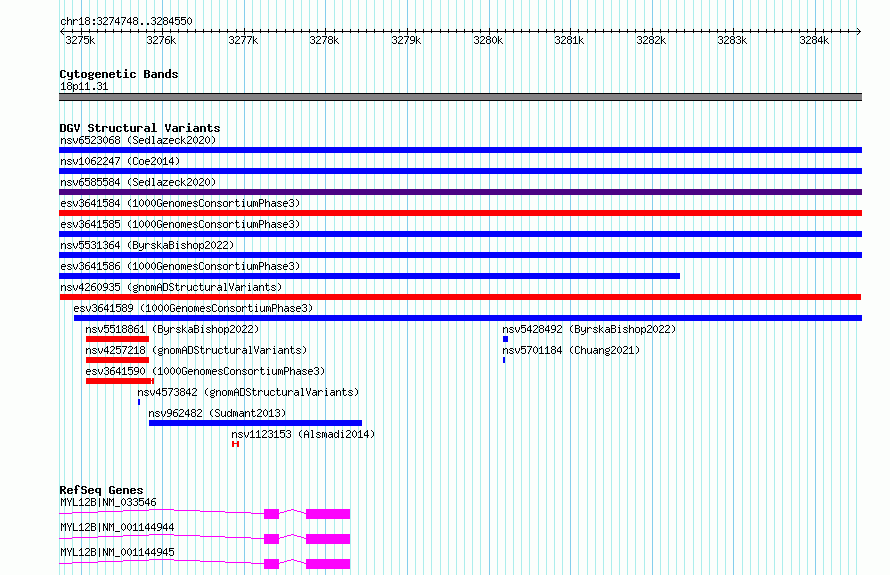Screen dimensions: 890x575
Task: Click the 3280k ruler position
Action: (x=488, y=40)
